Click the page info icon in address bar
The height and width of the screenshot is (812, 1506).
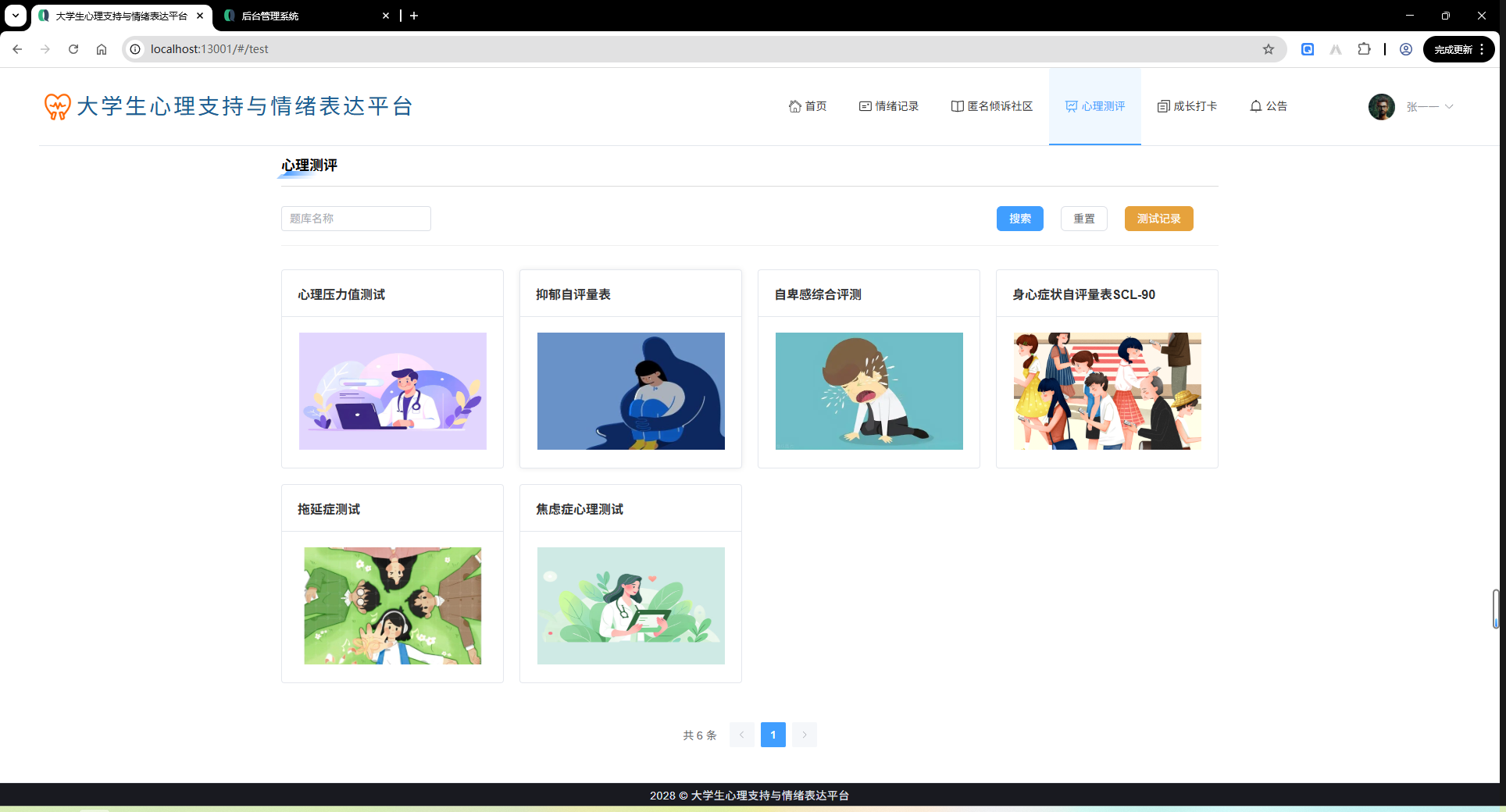click(x=136, y=48)
